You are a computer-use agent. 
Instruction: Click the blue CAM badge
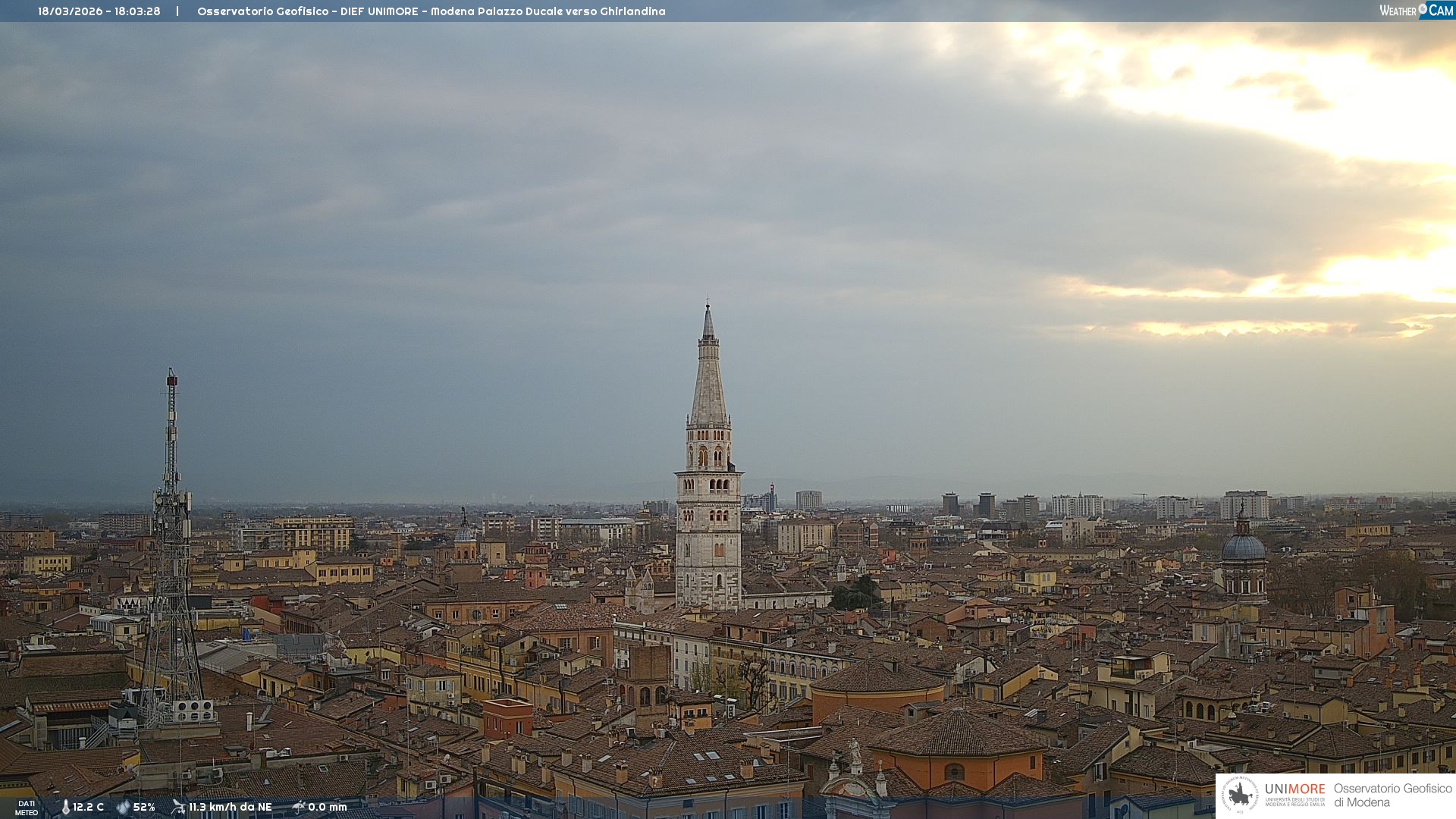[1440, 11]
